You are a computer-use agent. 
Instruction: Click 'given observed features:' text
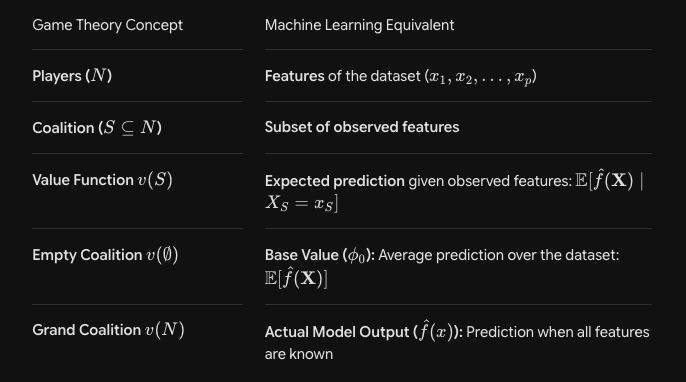pos(490,181)
